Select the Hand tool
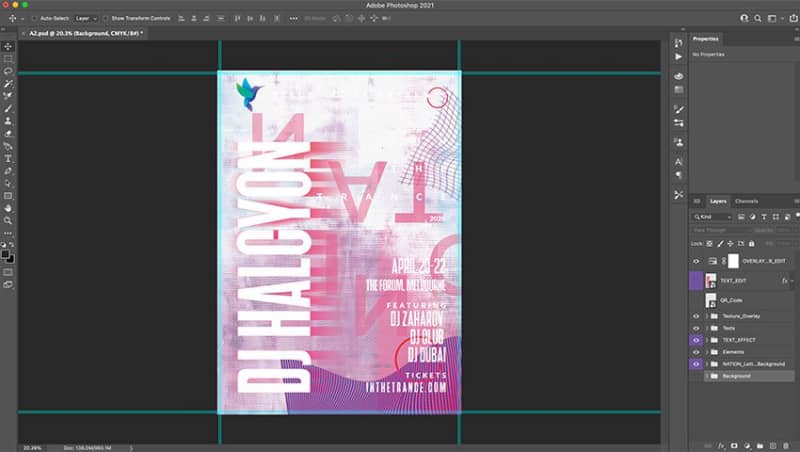 [8, 208]
